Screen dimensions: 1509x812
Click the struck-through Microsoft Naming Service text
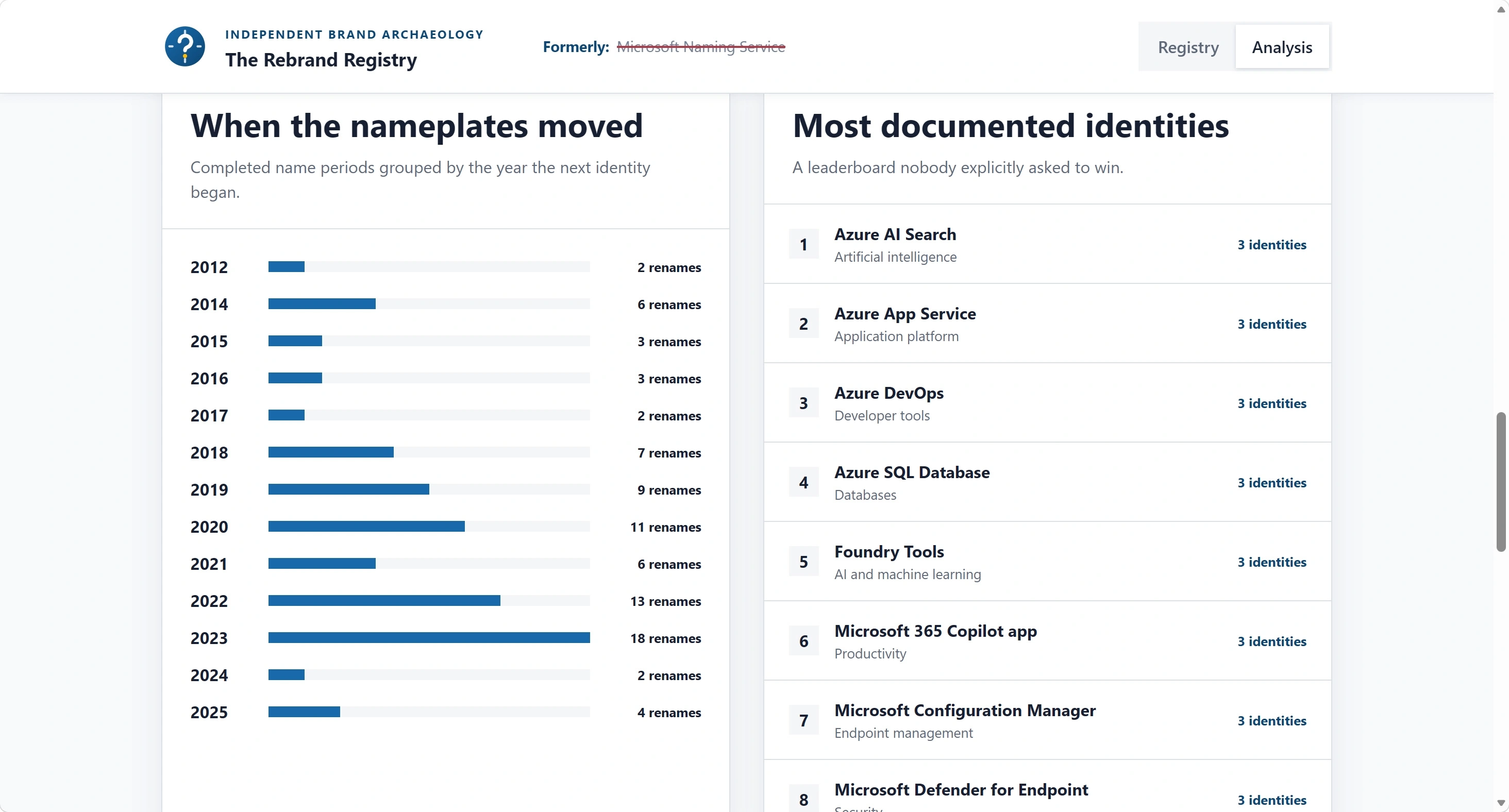(700, 46)
